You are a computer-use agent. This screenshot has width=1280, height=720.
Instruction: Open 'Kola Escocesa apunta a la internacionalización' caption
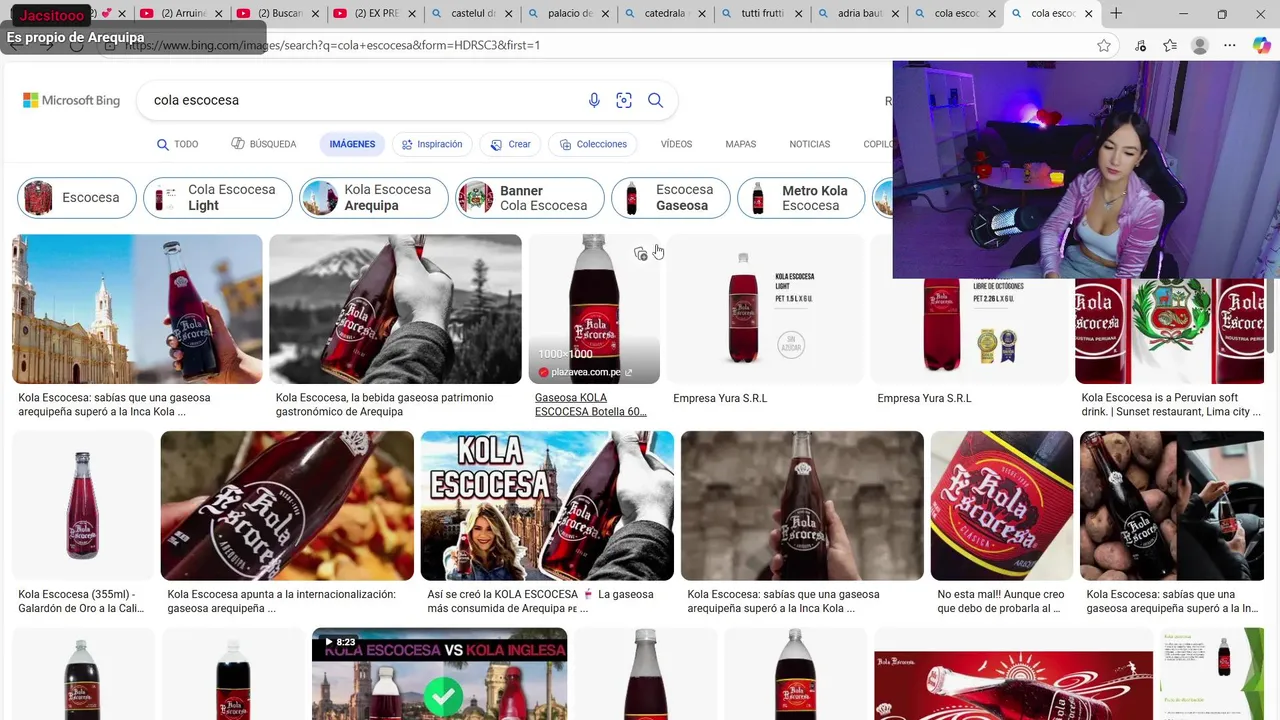[x=281, y=601]
